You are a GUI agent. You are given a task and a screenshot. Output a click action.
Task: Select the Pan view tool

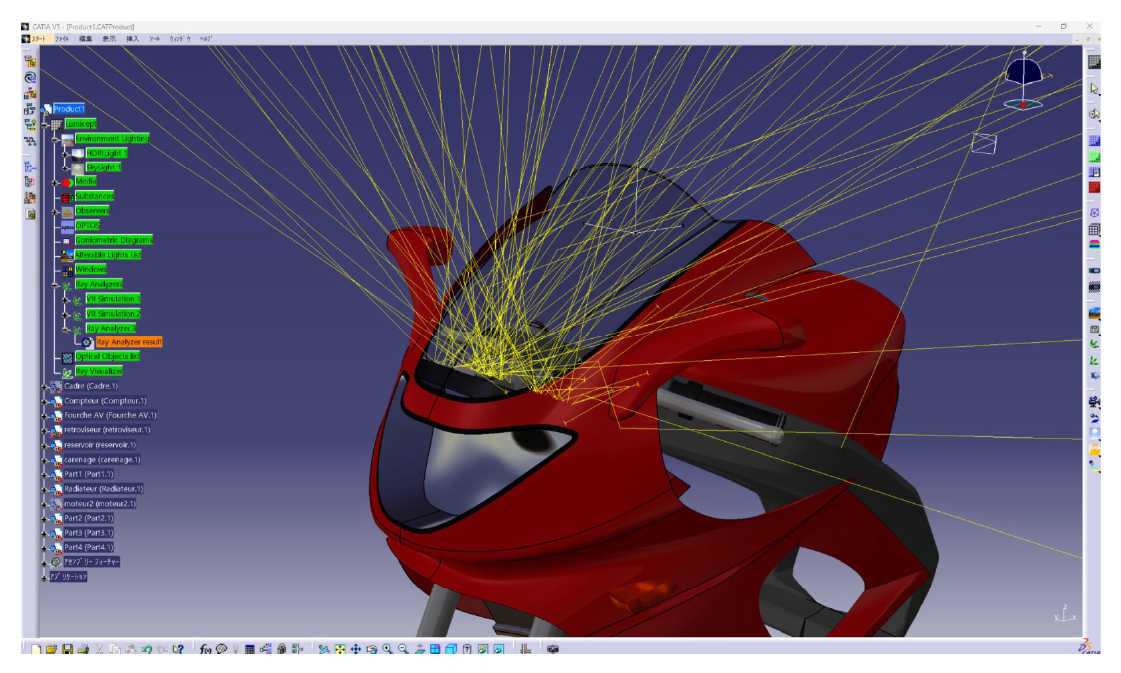click(355, 649)
